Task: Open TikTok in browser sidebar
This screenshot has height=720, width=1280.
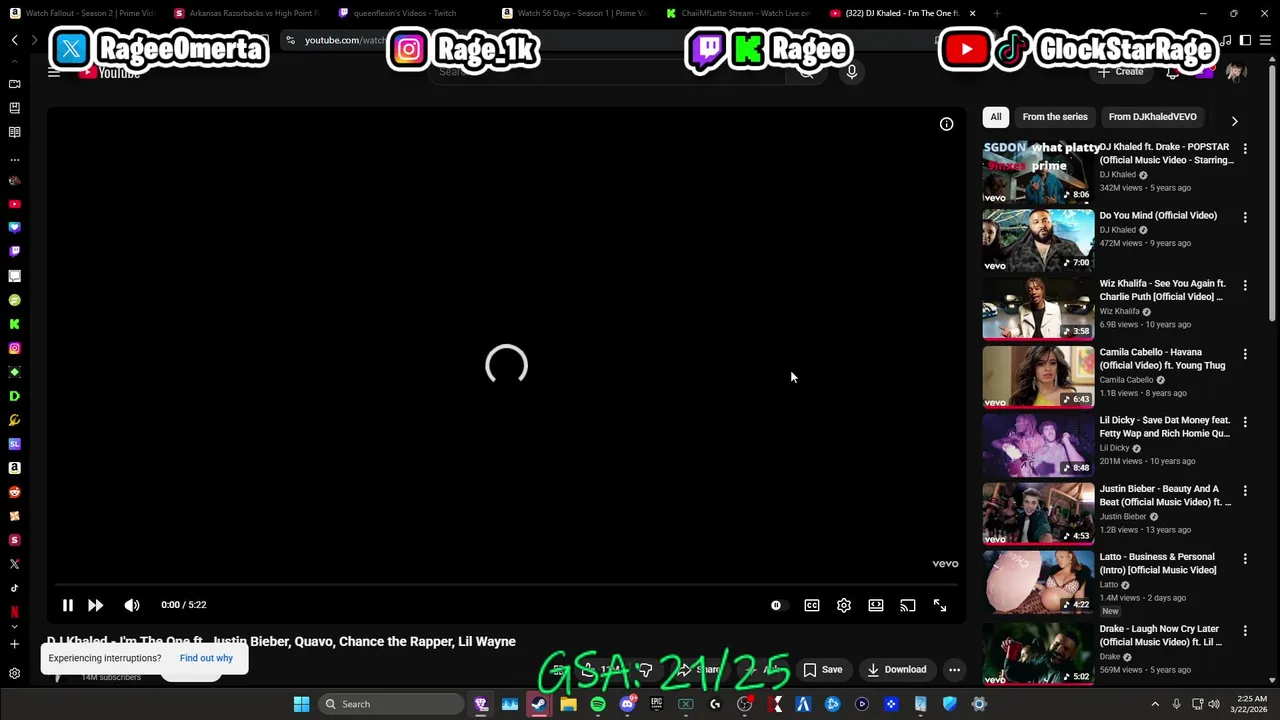Action: 14,588
